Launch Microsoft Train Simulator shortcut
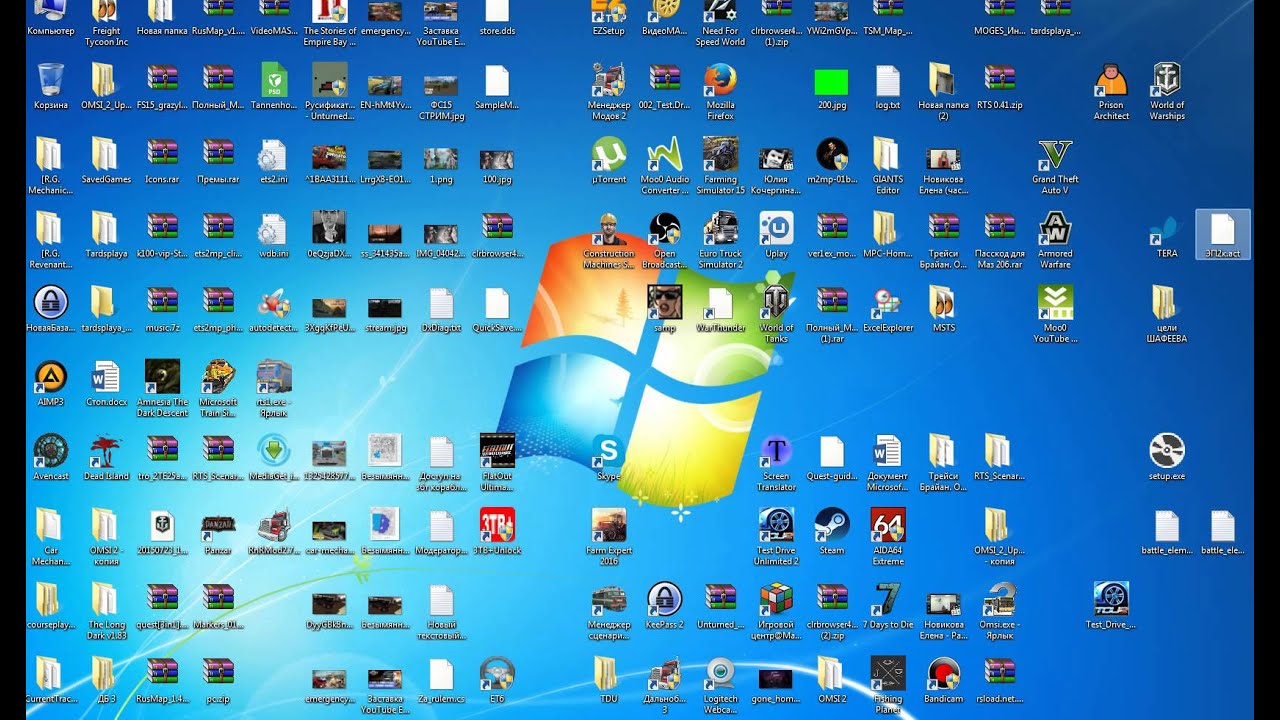 click(218, 388)
